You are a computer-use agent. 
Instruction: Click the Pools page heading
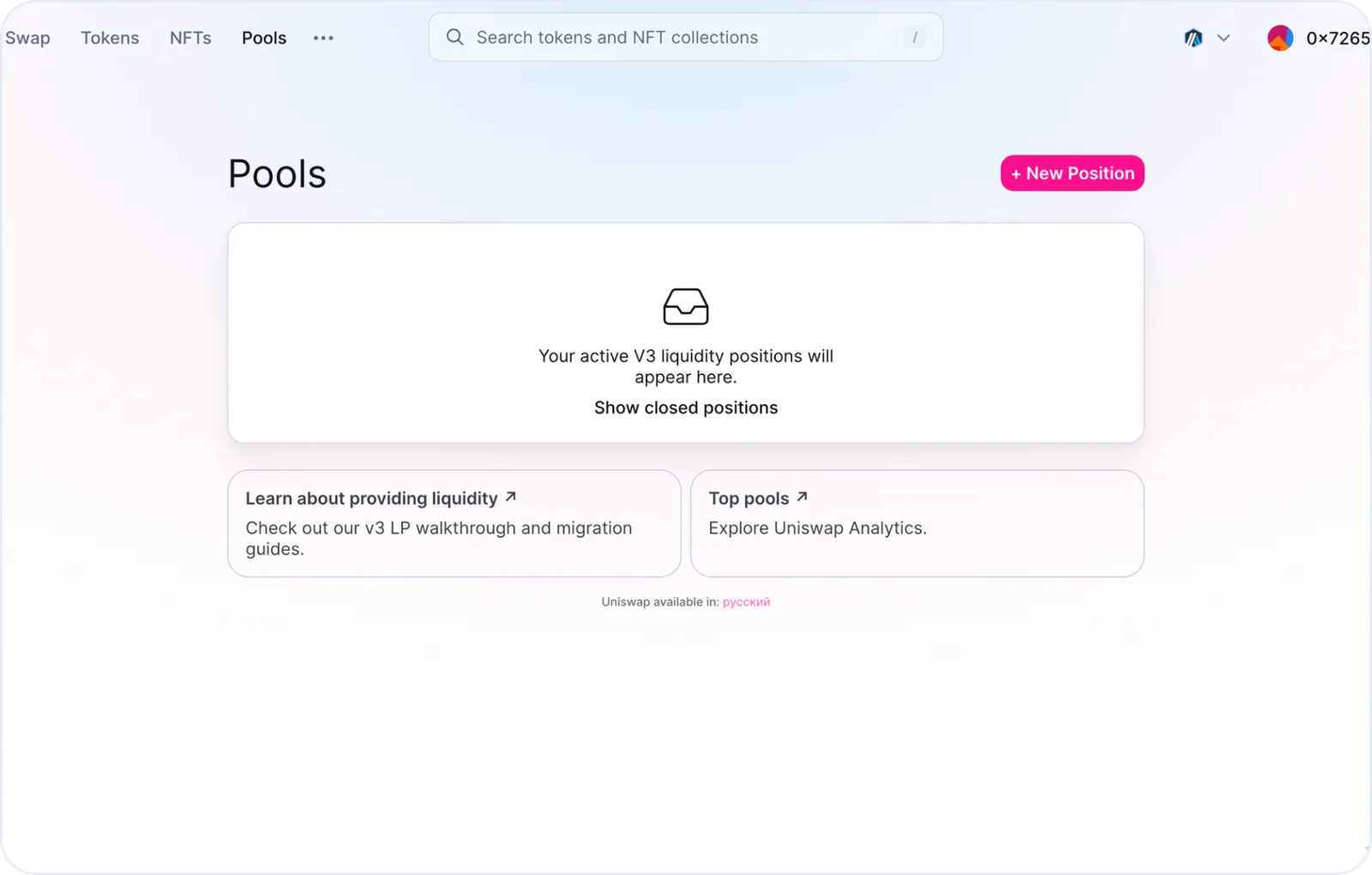tap(277, 174)
